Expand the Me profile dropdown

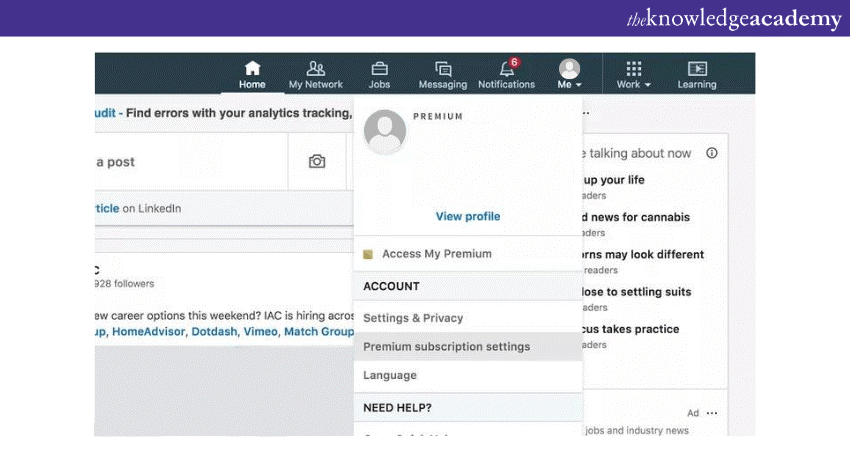[569, 75]
